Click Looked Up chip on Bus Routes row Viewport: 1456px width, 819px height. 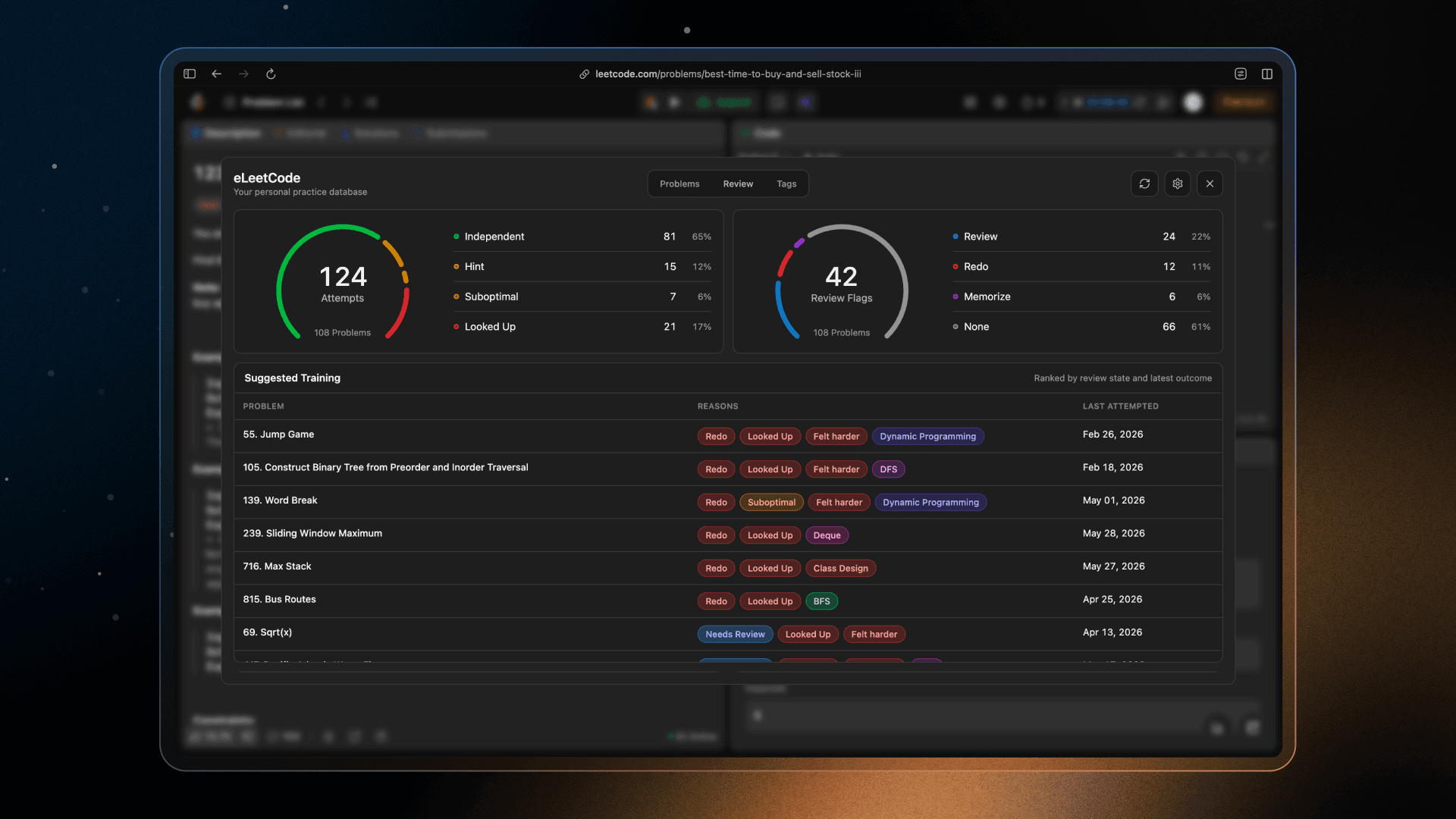click(x=770, y=601)
